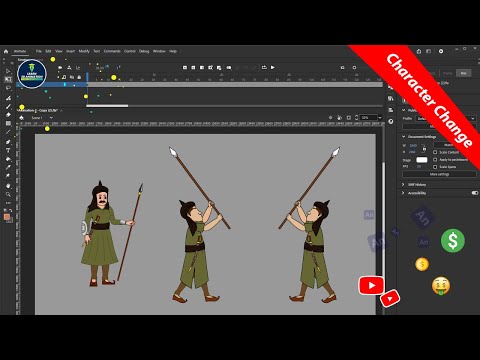Open the Edit menu
Image resolution: width=480 pixels, height=360 pixels.
click(48, 51)
